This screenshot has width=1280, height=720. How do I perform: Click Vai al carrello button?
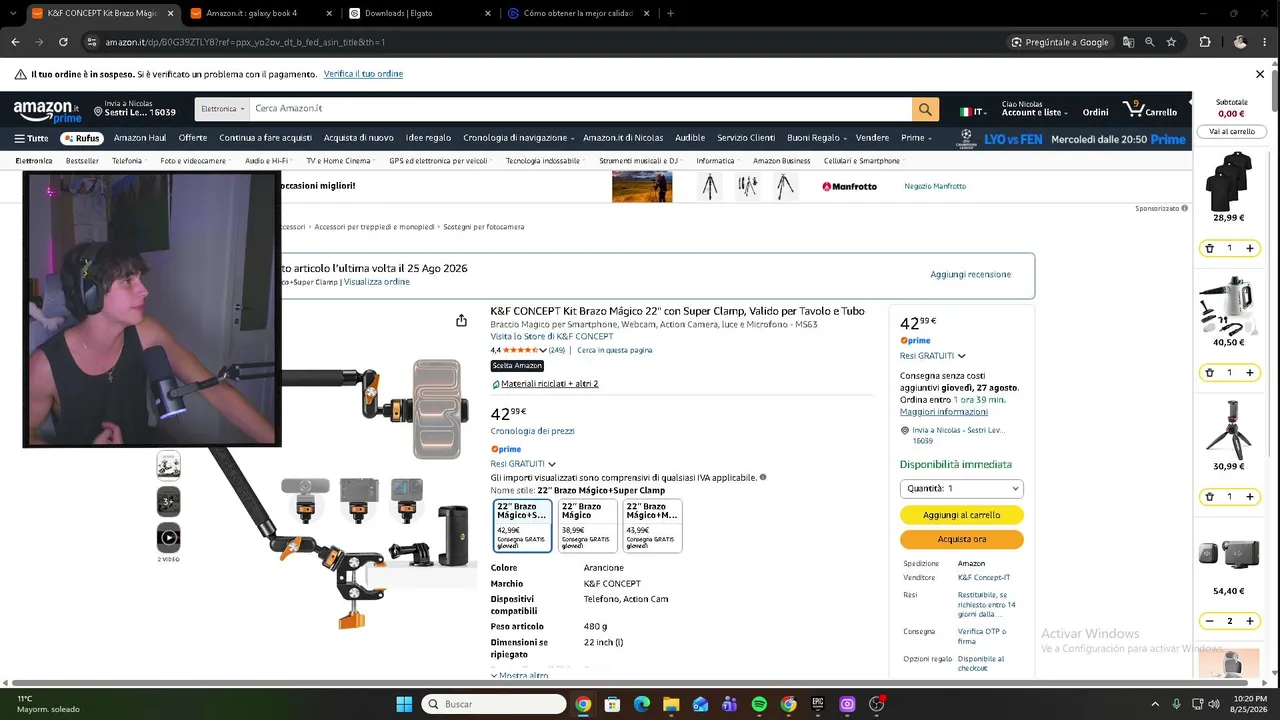(1231, 132)
